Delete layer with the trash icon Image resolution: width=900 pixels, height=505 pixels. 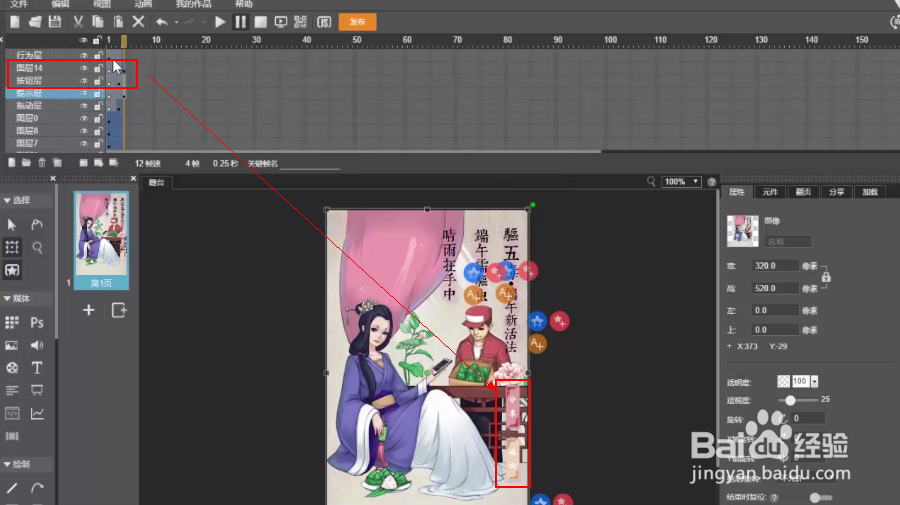(42, 163)
